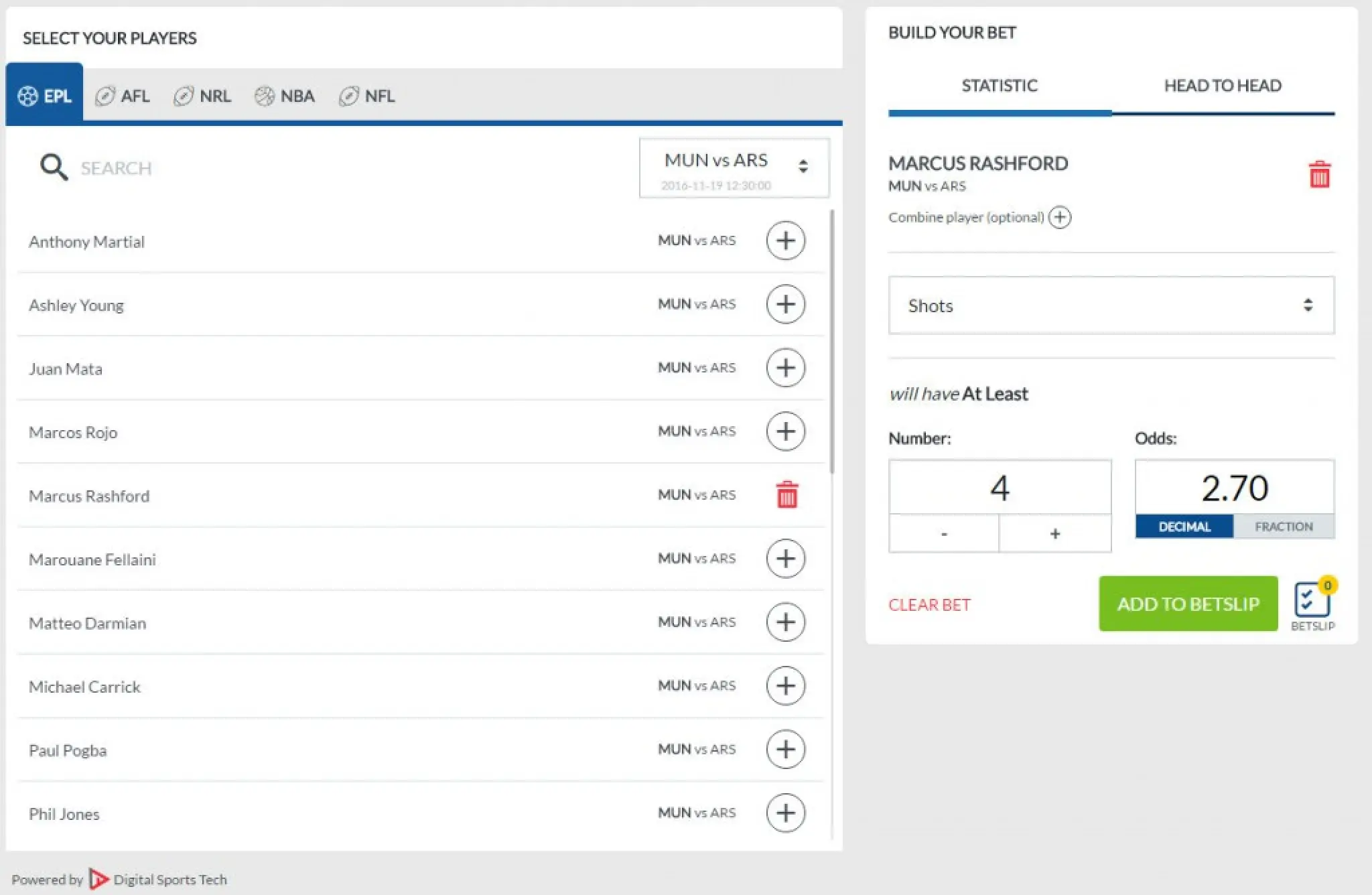Add Marcos Rojo with plus icon
The height and width of the screenshot is (895, 1372).
point(785,431)
